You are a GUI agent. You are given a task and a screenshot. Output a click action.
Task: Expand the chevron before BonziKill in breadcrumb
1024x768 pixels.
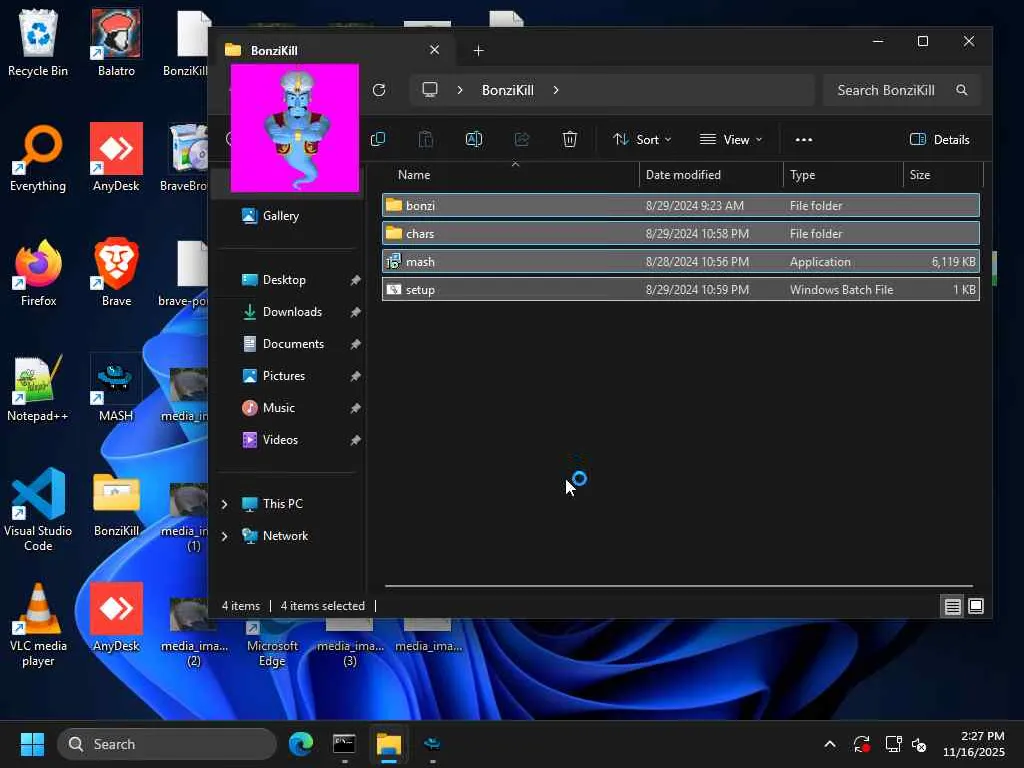coord(460,90)
